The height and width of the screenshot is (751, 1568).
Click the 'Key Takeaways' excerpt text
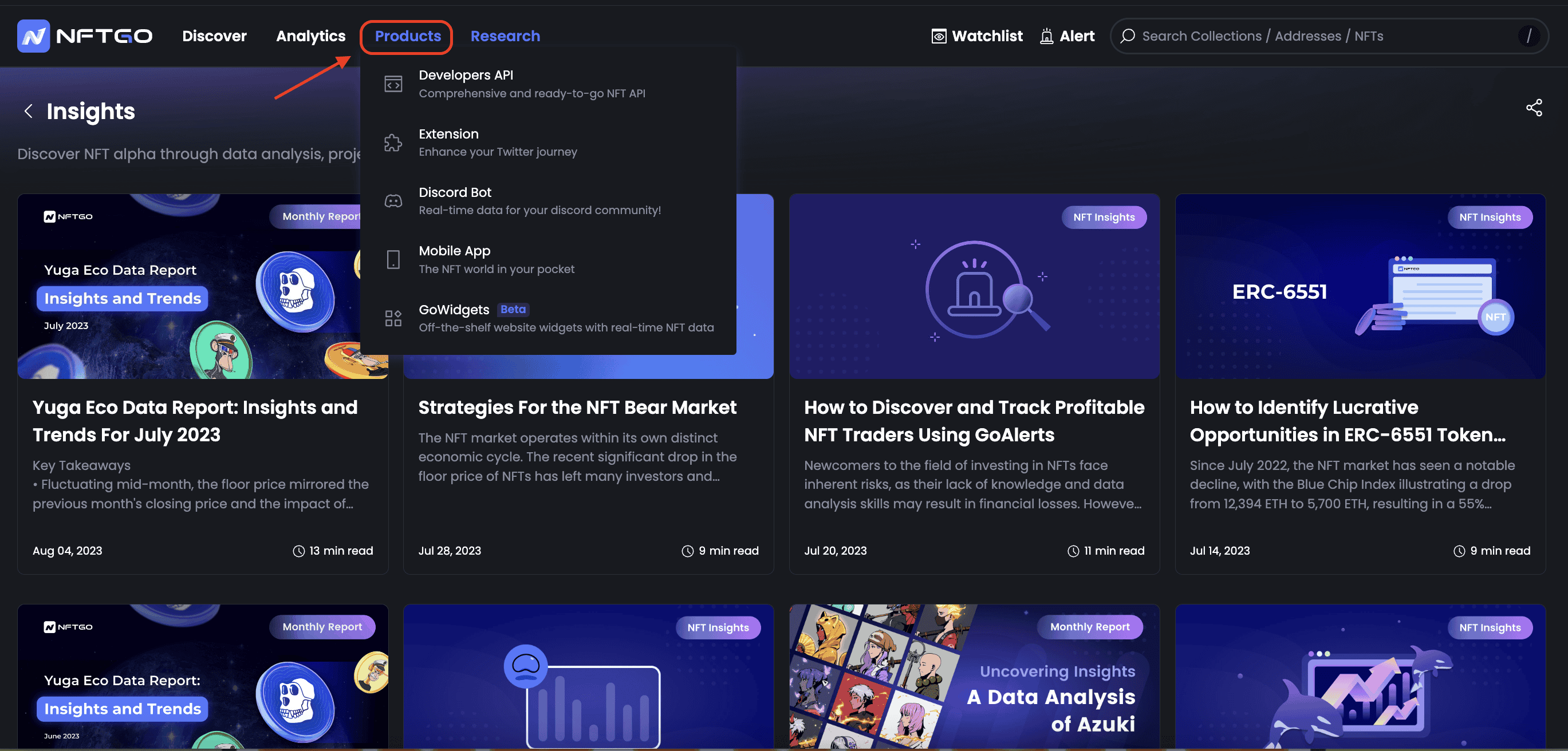[x=81, y=465]
